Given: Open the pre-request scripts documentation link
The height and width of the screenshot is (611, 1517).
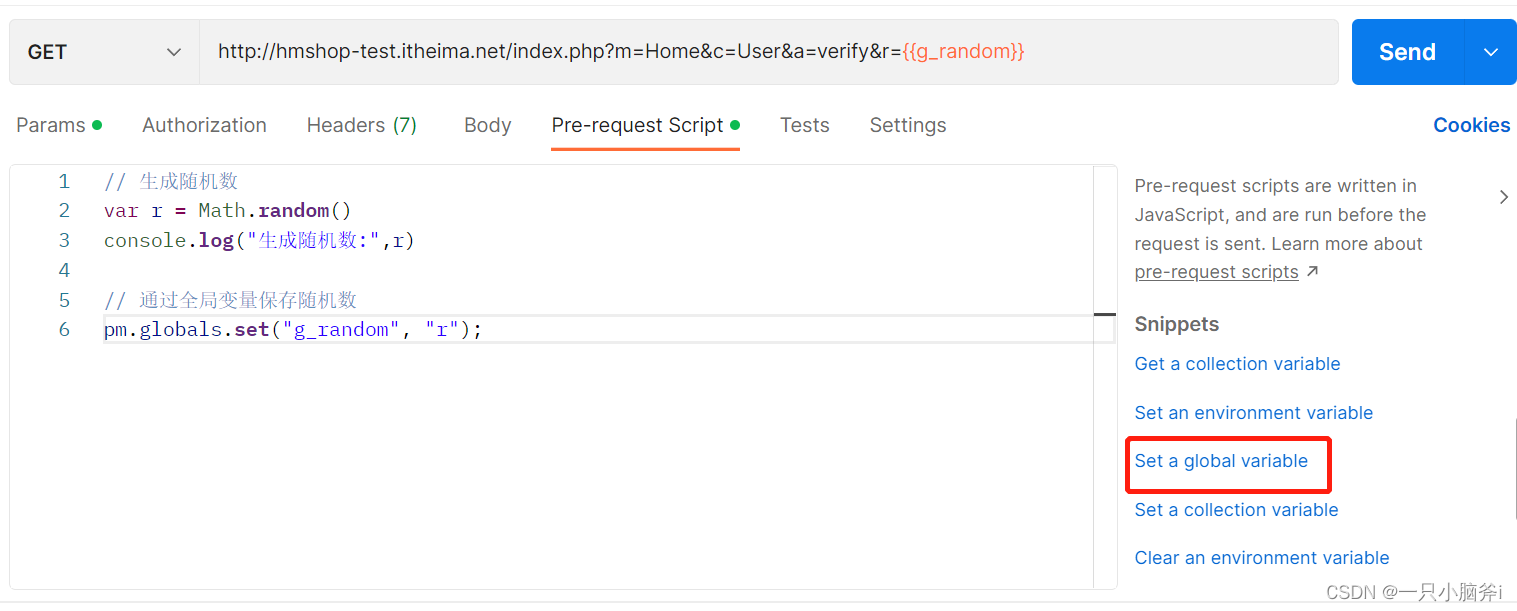Looking at the screenshot, I should pos(1216,272).
